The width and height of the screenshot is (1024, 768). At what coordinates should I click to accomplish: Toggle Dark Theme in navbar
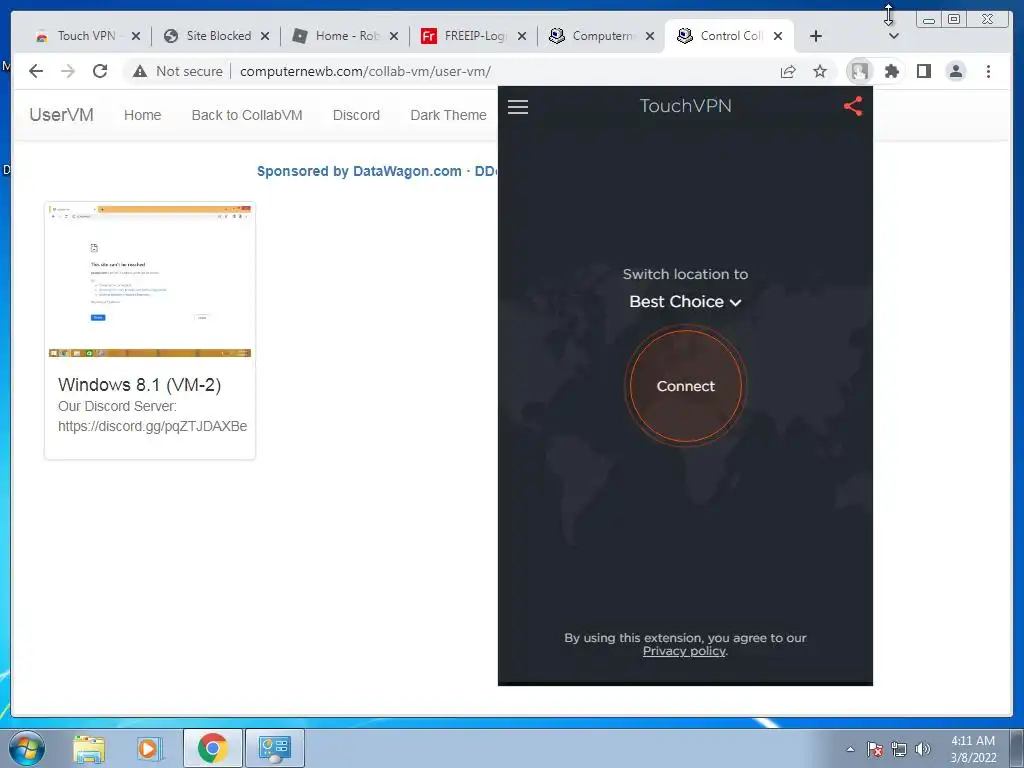pyautogui.click(x=448, y=115)
